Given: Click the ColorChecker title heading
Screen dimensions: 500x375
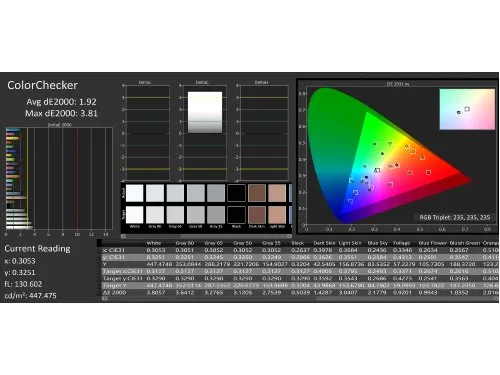Looking at the screenshot, I should click(42, 85).
